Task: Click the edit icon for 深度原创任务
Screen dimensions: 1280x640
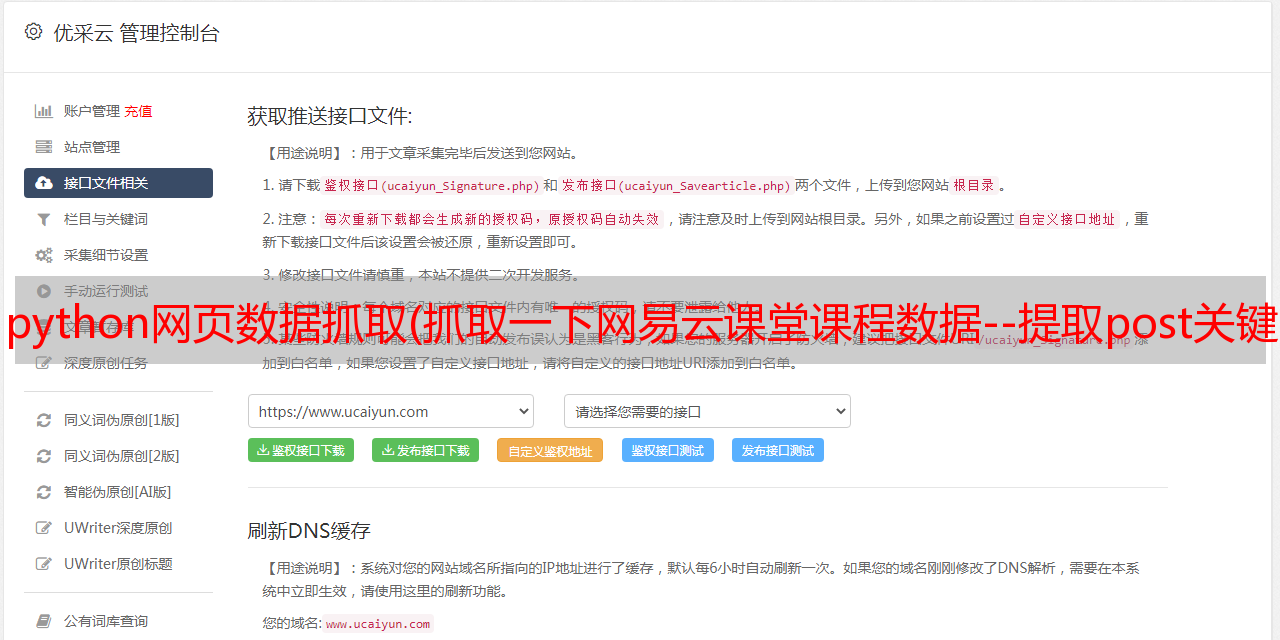Action: click(44, 363)
